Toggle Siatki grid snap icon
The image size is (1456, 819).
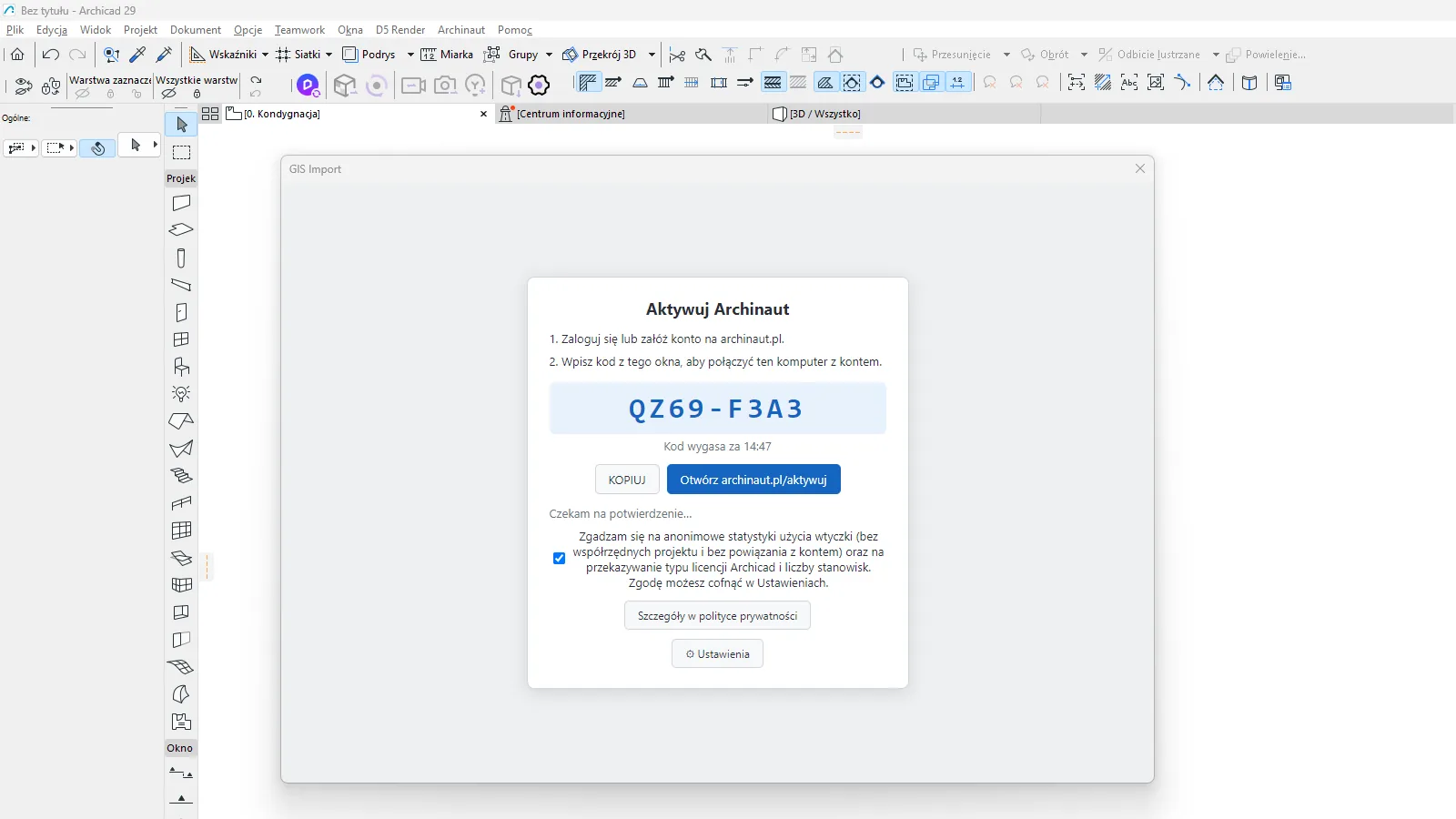283,55
